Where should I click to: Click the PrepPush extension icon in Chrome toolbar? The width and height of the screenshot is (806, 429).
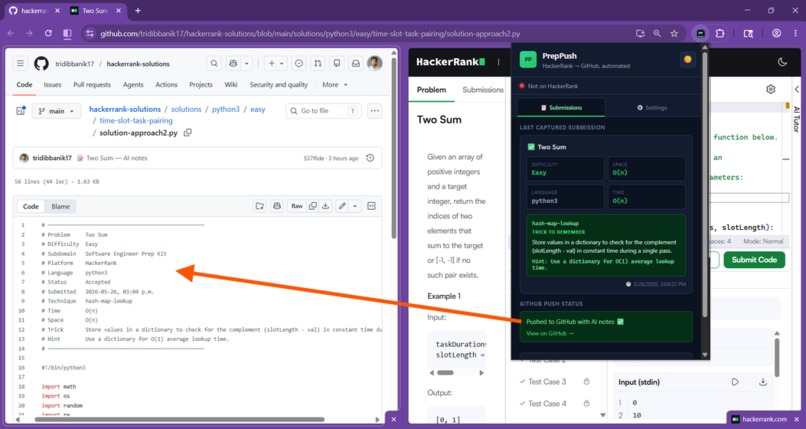[x=701, y=33]
